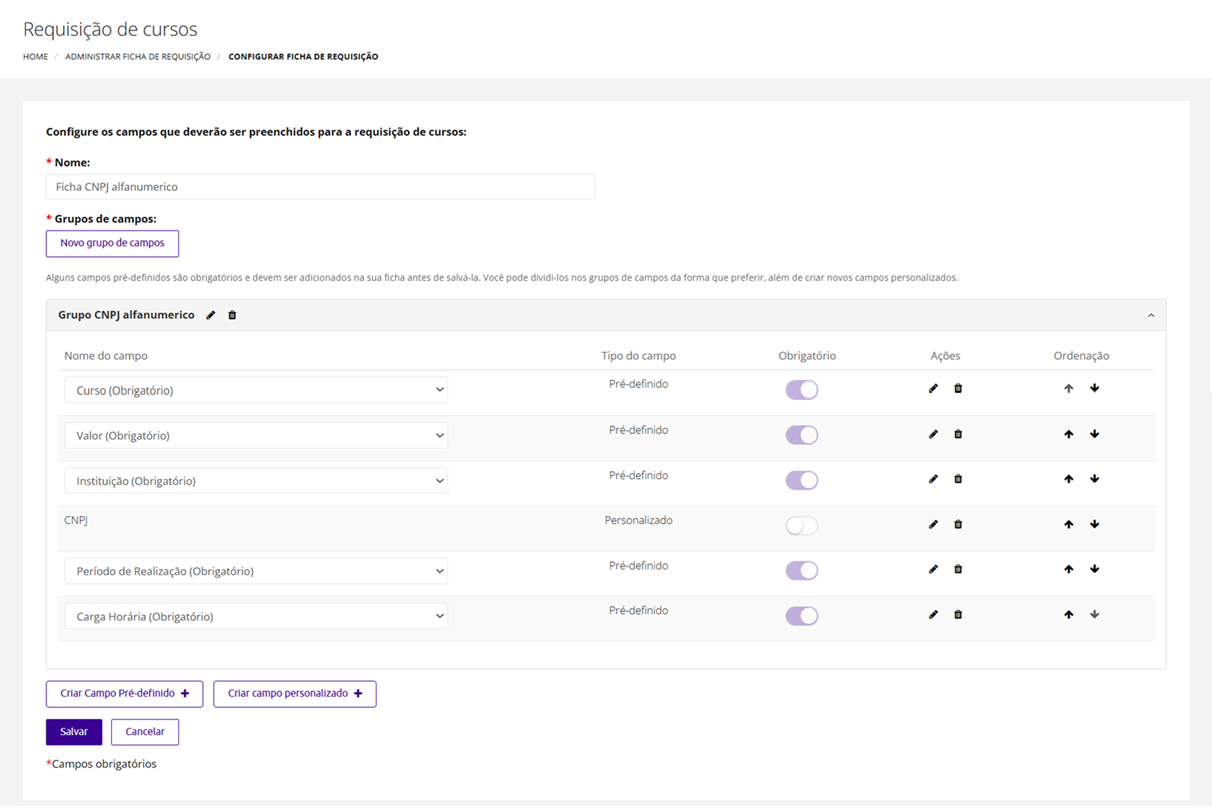
Task: Go to HOME breadcrumb
Action: tap(35, 57)
